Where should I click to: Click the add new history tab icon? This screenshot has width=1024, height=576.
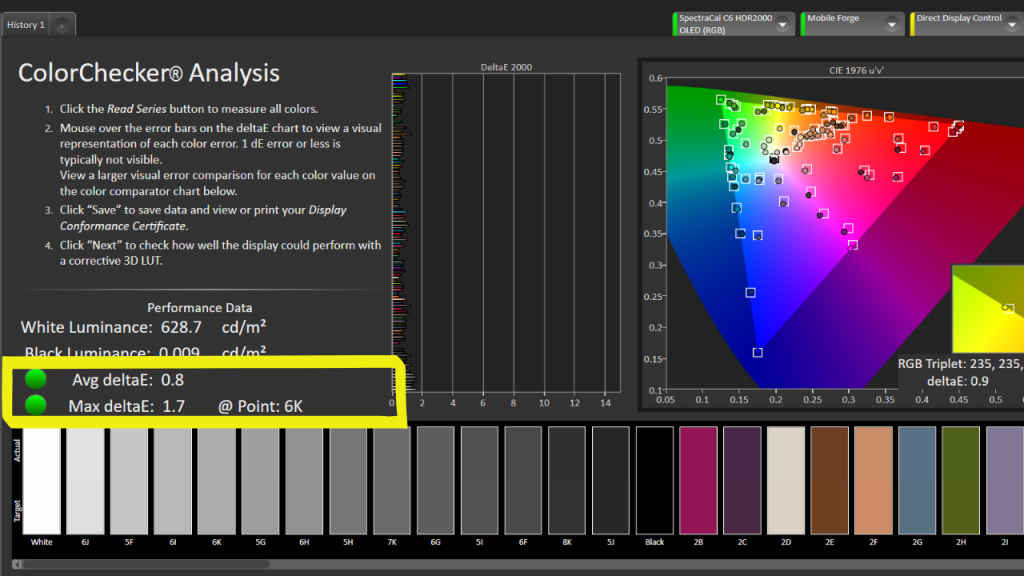click(x=61, y=26)
